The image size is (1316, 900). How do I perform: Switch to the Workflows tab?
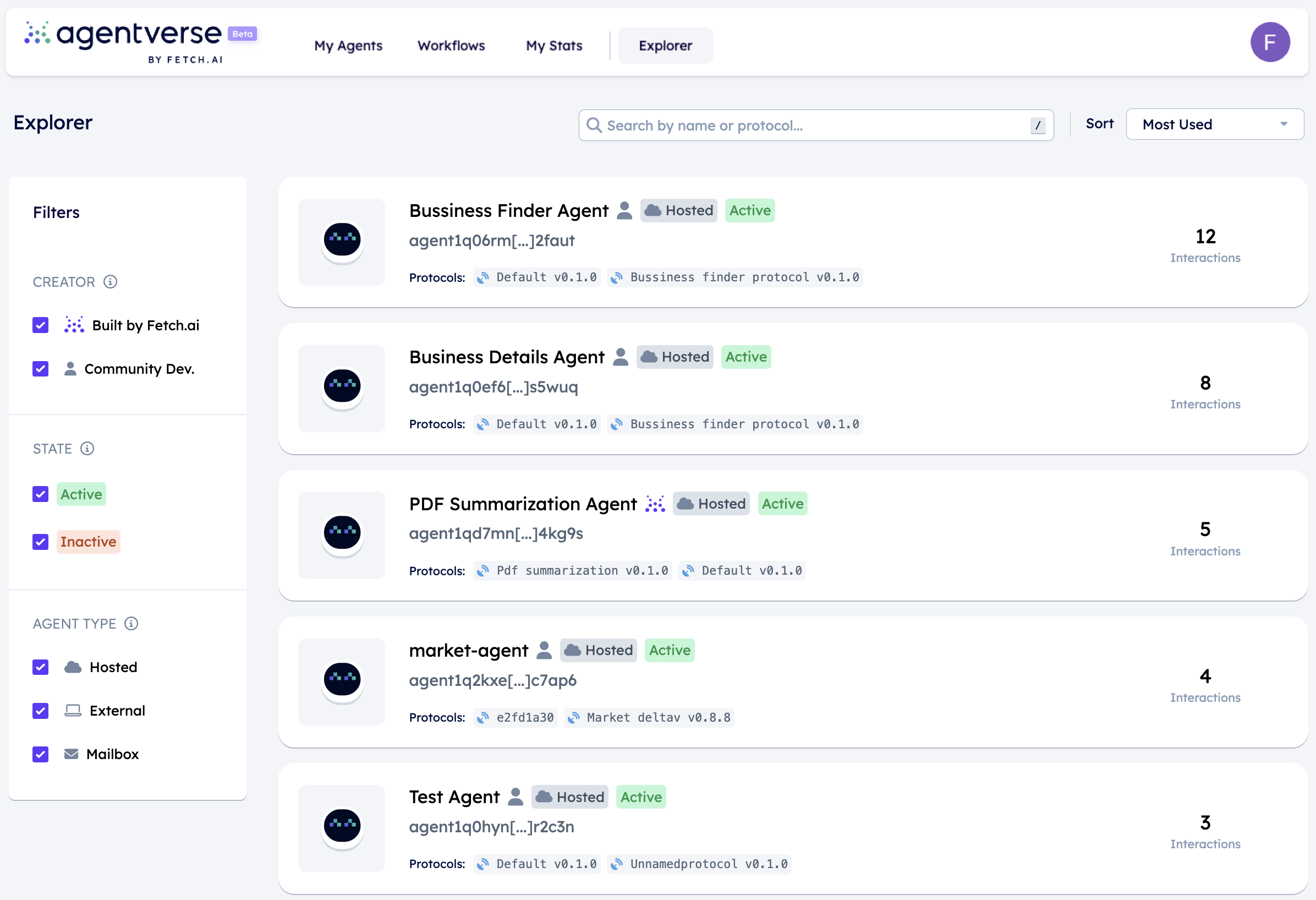tap(451, 46)
